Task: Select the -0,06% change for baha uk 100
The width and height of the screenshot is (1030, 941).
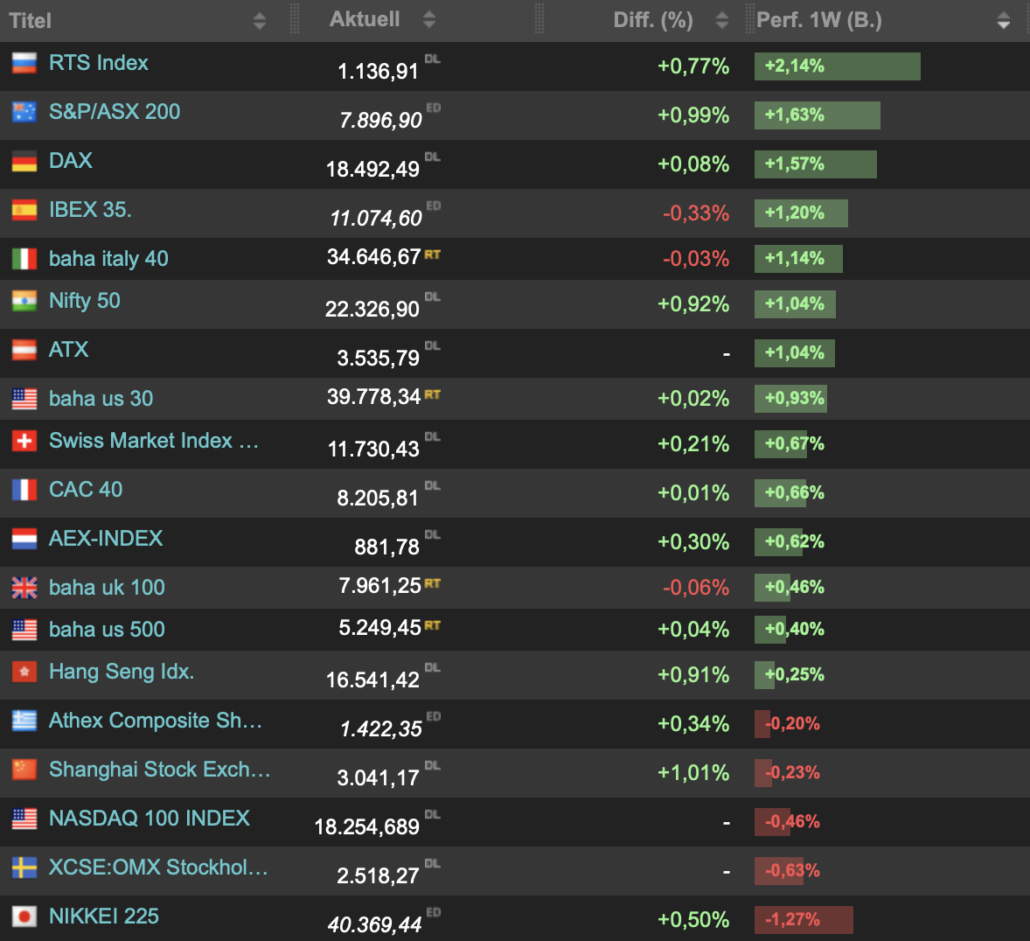Action: pyautogui.click(x=696, y=587)
